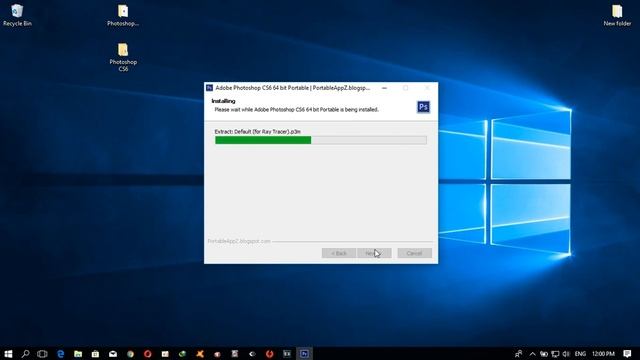Viewport: 640px width, 360px height.
Task: Open Task View from the taskbar
Action: click(x=42, y=354)
